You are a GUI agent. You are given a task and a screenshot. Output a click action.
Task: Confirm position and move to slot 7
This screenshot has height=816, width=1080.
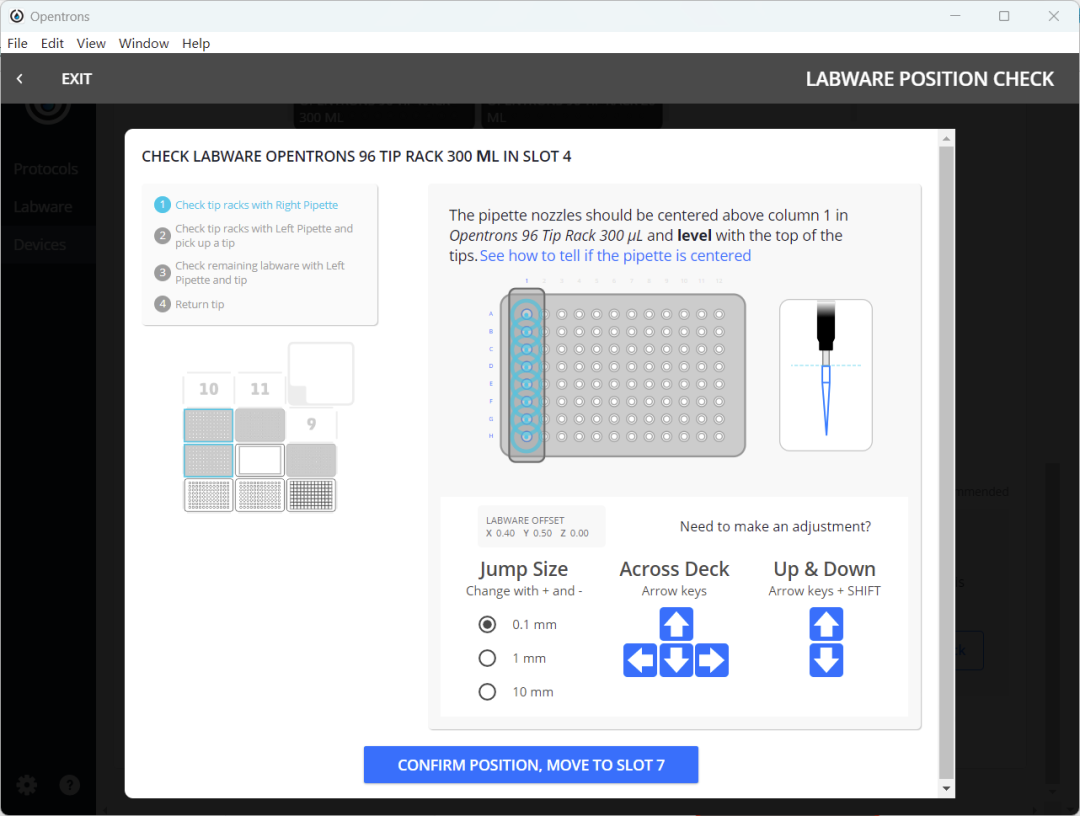coord(531,764)
